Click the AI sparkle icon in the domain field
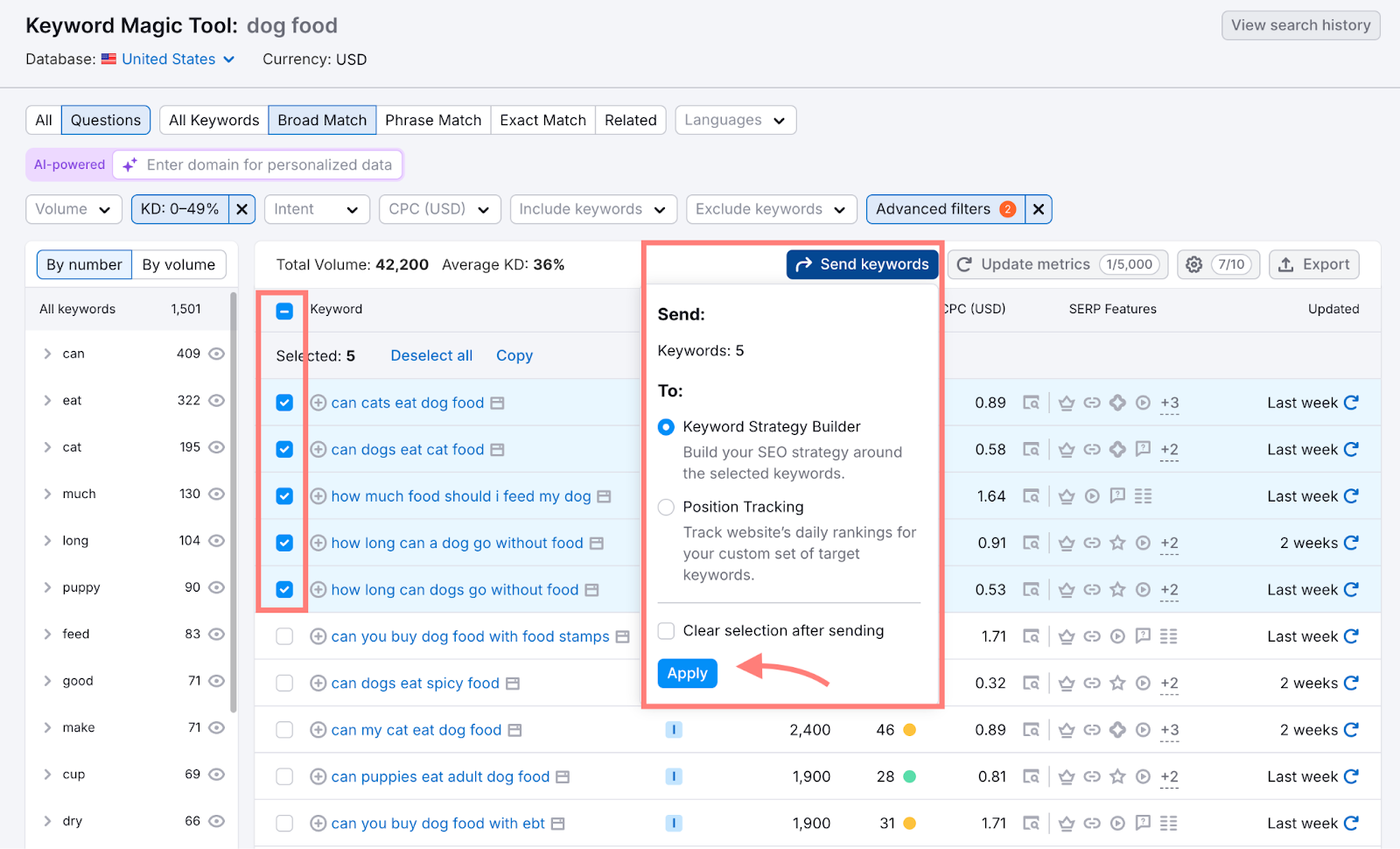The image size is (1400, 849). [x=130, y=165]
